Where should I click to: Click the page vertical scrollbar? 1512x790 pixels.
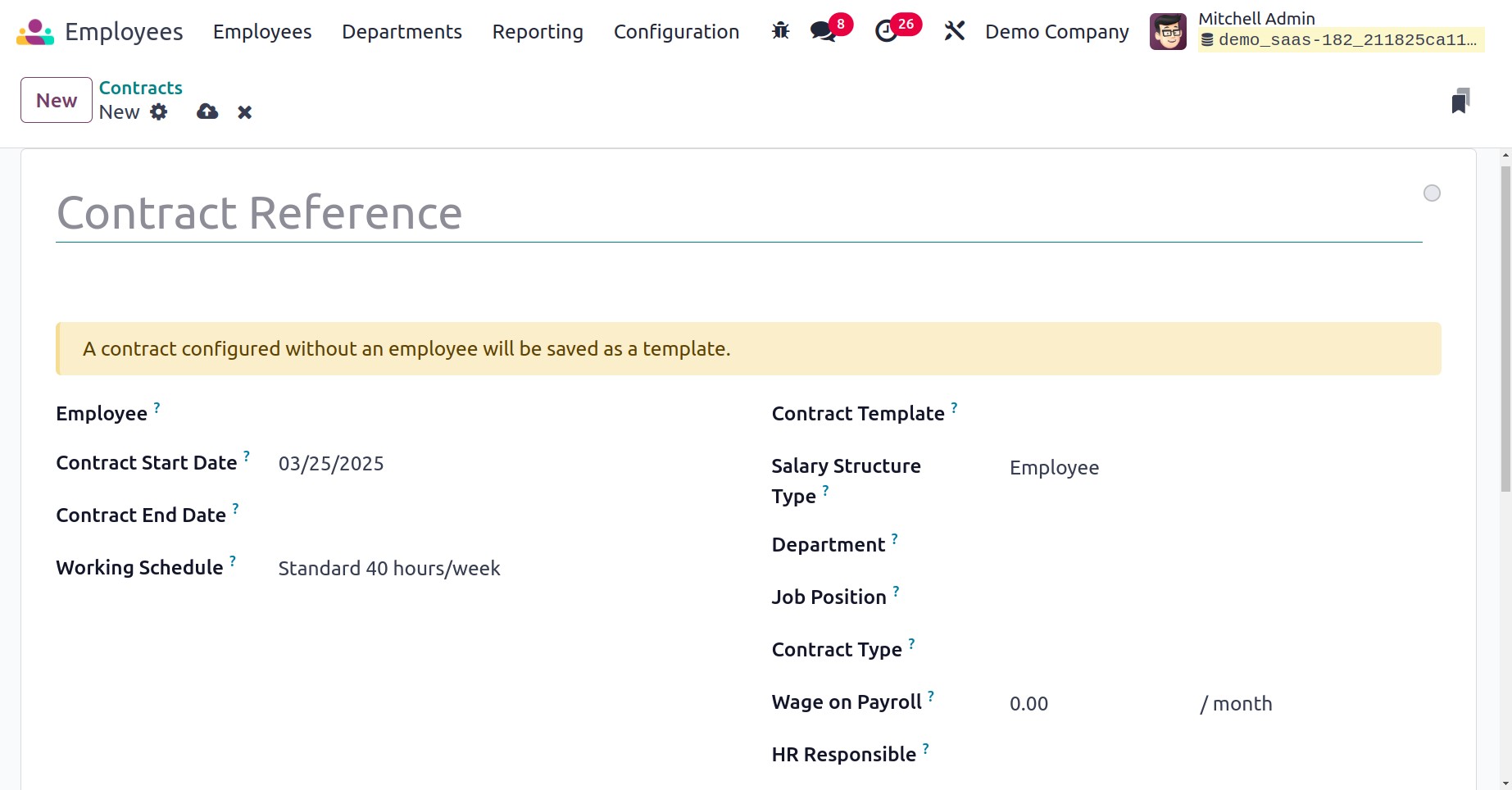pyautogui.click(x=1505, y=328)
